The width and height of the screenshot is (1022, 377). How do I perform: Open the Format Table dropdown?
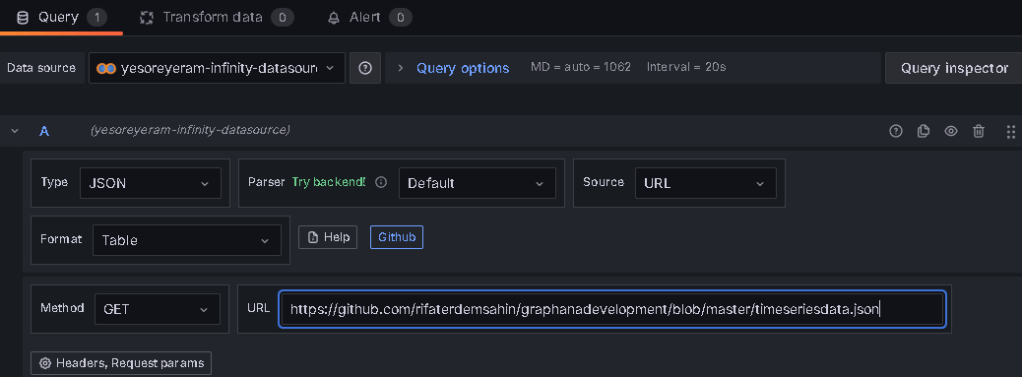coord(187,240)
